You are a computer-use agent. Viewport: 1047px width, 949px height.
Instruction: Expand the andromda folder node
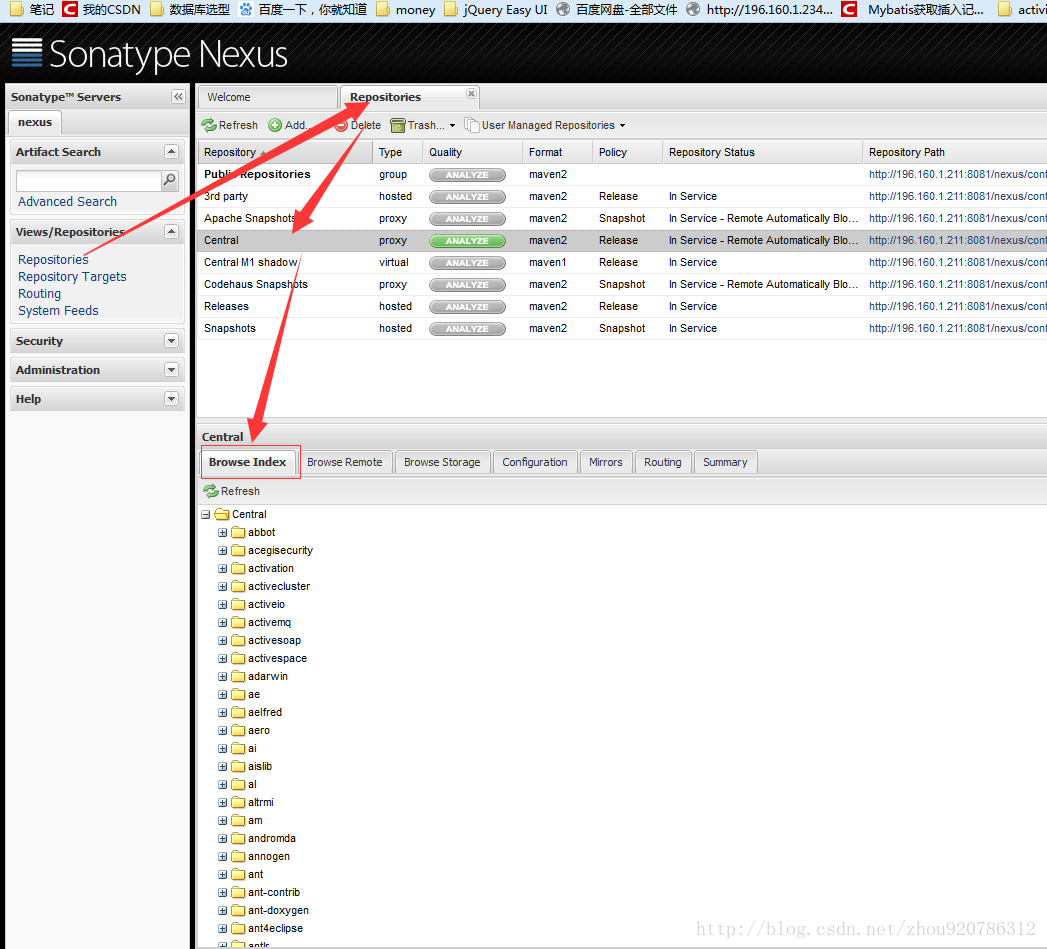pos(222,838)
